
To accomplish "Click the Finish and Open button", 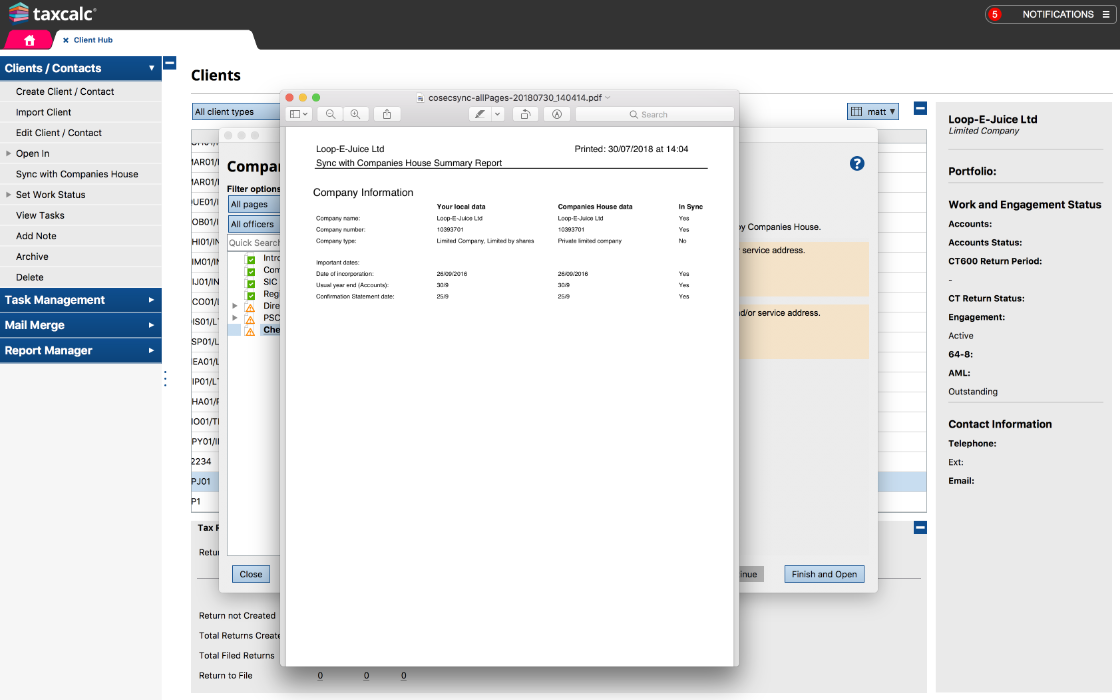I will [x=824, y=574].
